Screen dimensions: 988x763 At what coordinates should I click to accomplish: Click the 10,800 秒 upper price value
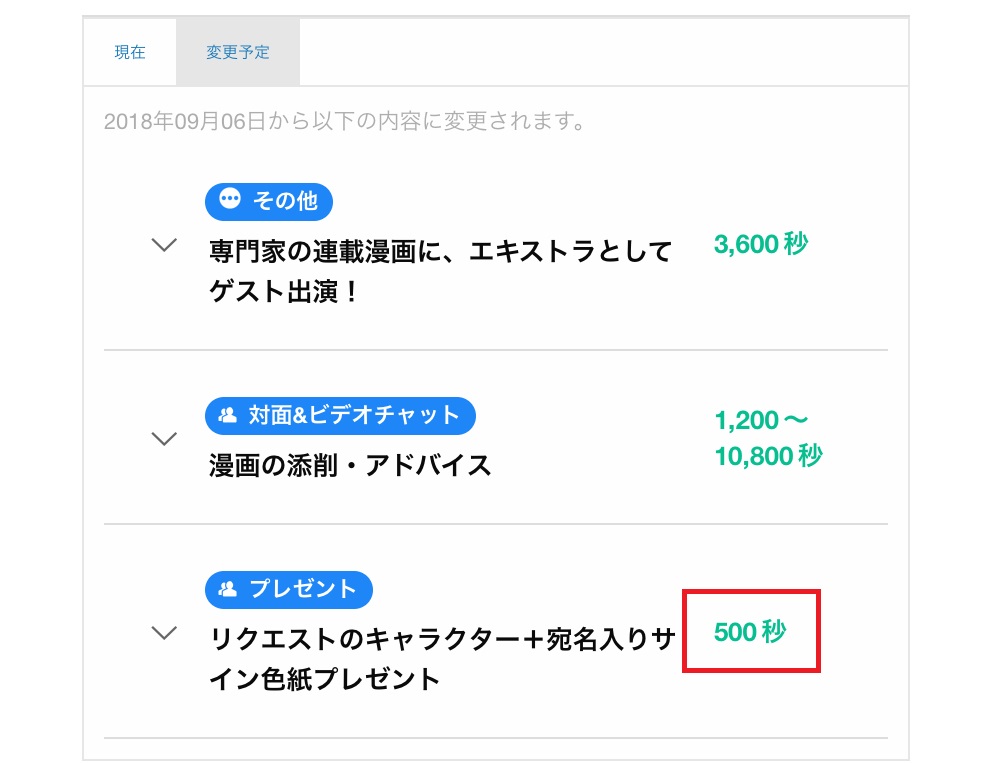point(769,456)
